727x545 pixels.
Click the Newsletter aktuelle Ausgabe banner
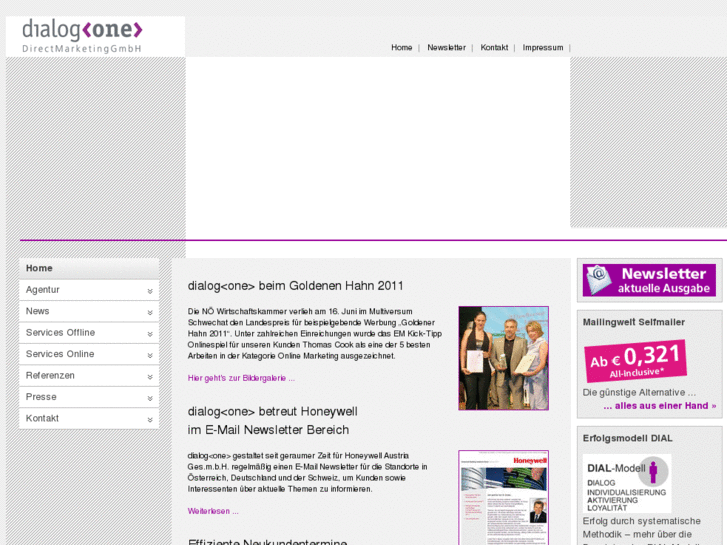pos(649,280)
